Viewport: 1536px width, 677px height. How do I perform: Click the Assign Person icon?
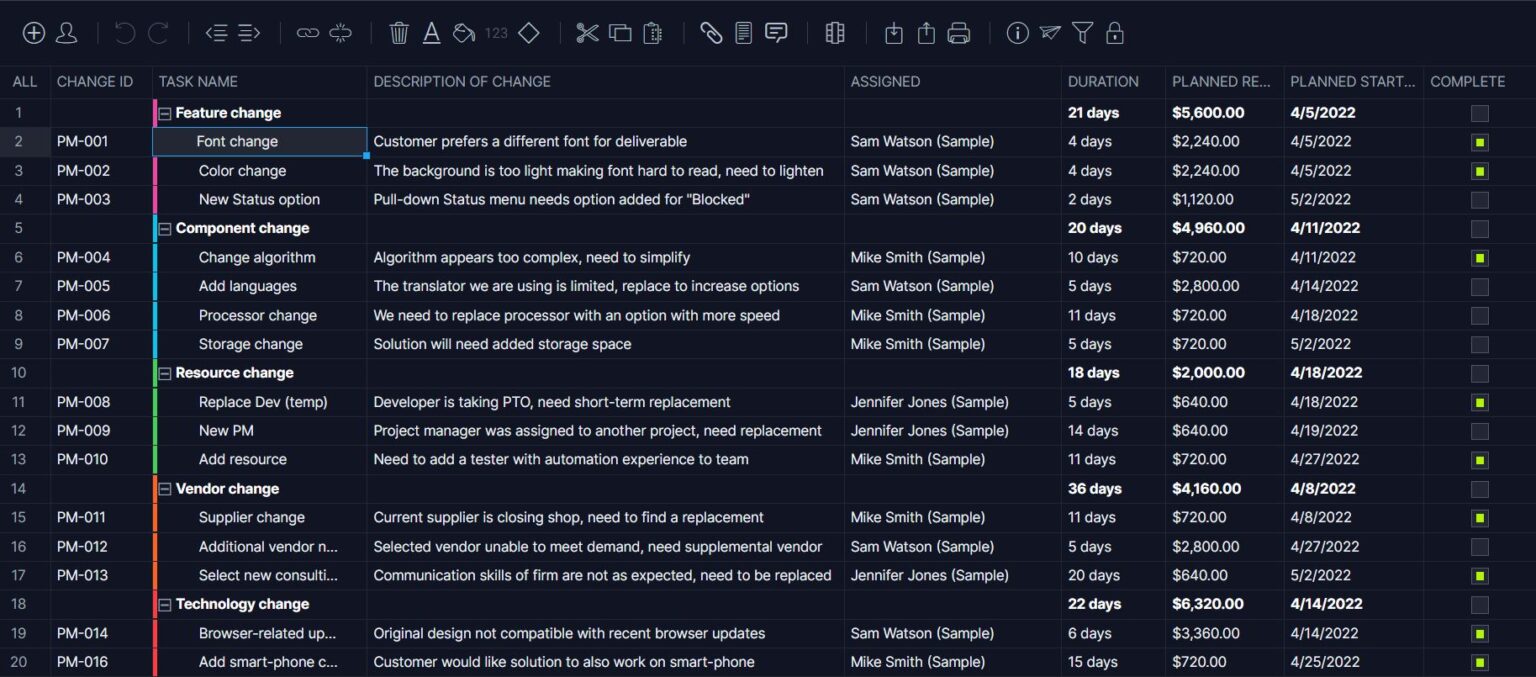(68, 32)
